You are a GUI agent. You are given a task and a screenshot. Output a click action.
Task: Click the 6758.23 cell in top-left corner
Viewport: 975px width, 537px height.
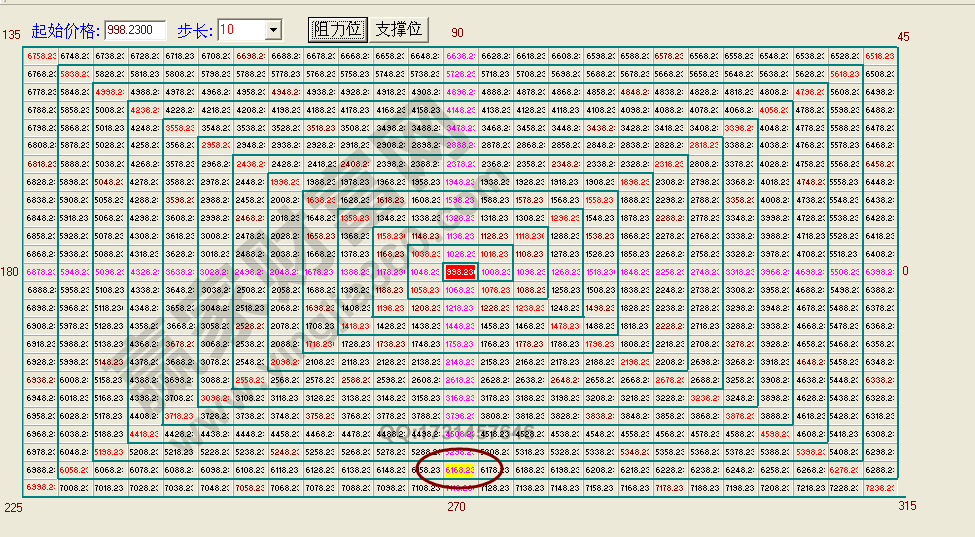(41, 56)
